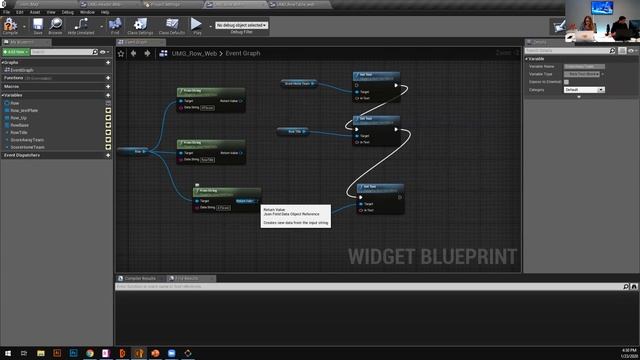
Task: Open the Asset menu
Action: (35, 12)
